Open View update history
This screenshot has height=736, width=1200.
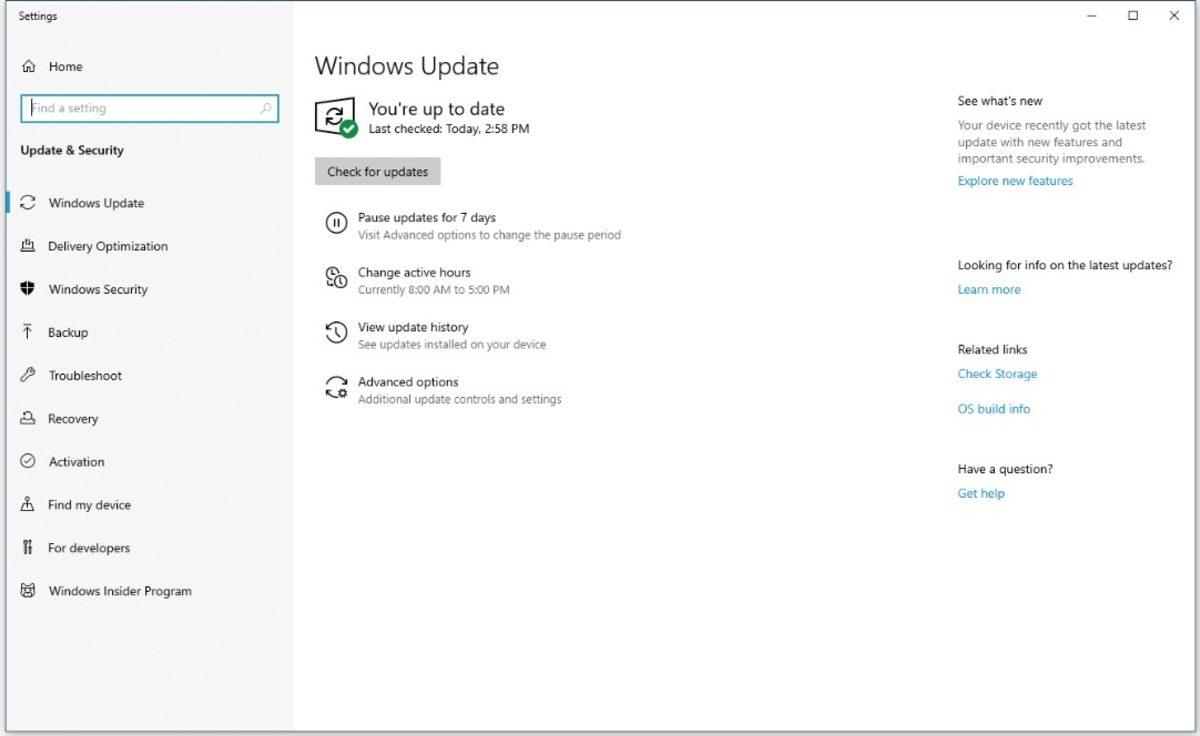(x=414, y=327)
